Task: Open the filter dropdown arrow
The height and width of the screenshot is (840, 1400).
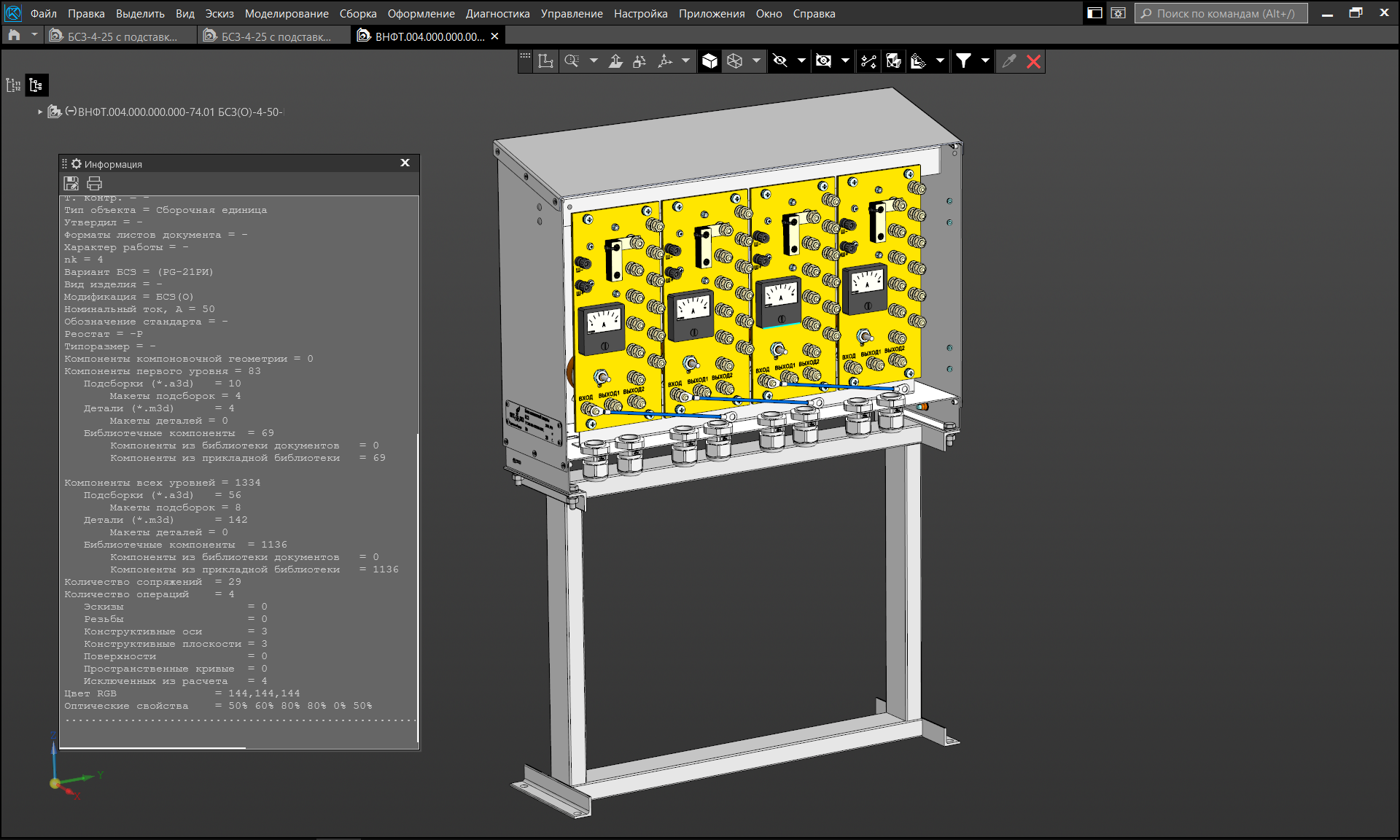Action: click(985, 61)
